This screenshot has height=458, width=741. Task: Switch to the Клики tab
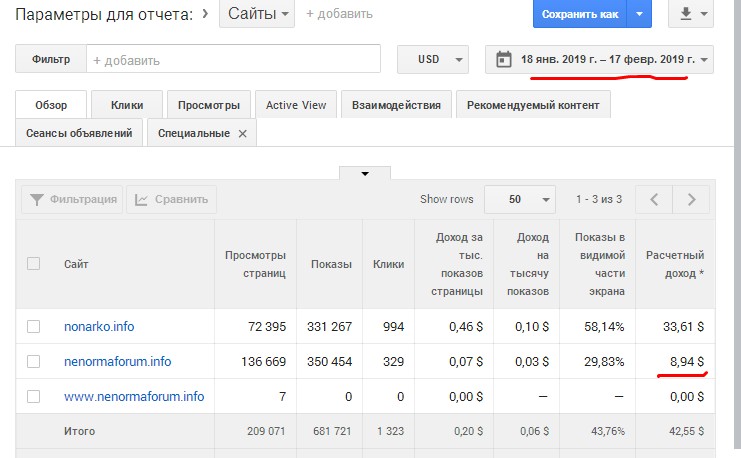127,104
